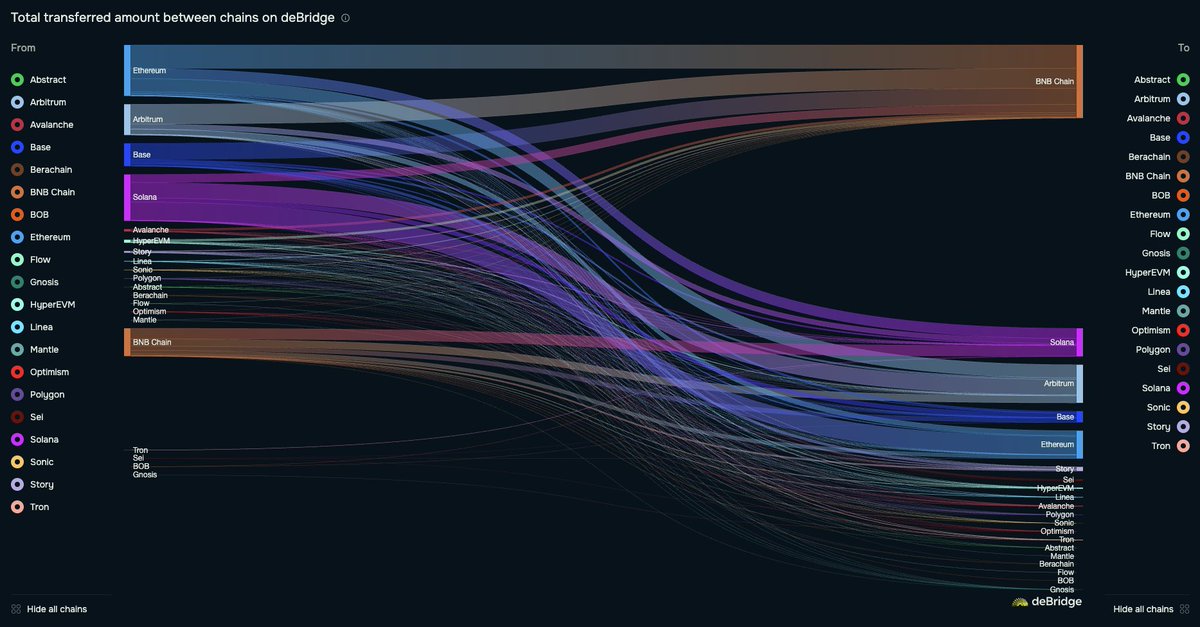Screen dimensions: 1200x627
Task: Click the Flow ring icon in To legend
Action: click(1183, 234)
